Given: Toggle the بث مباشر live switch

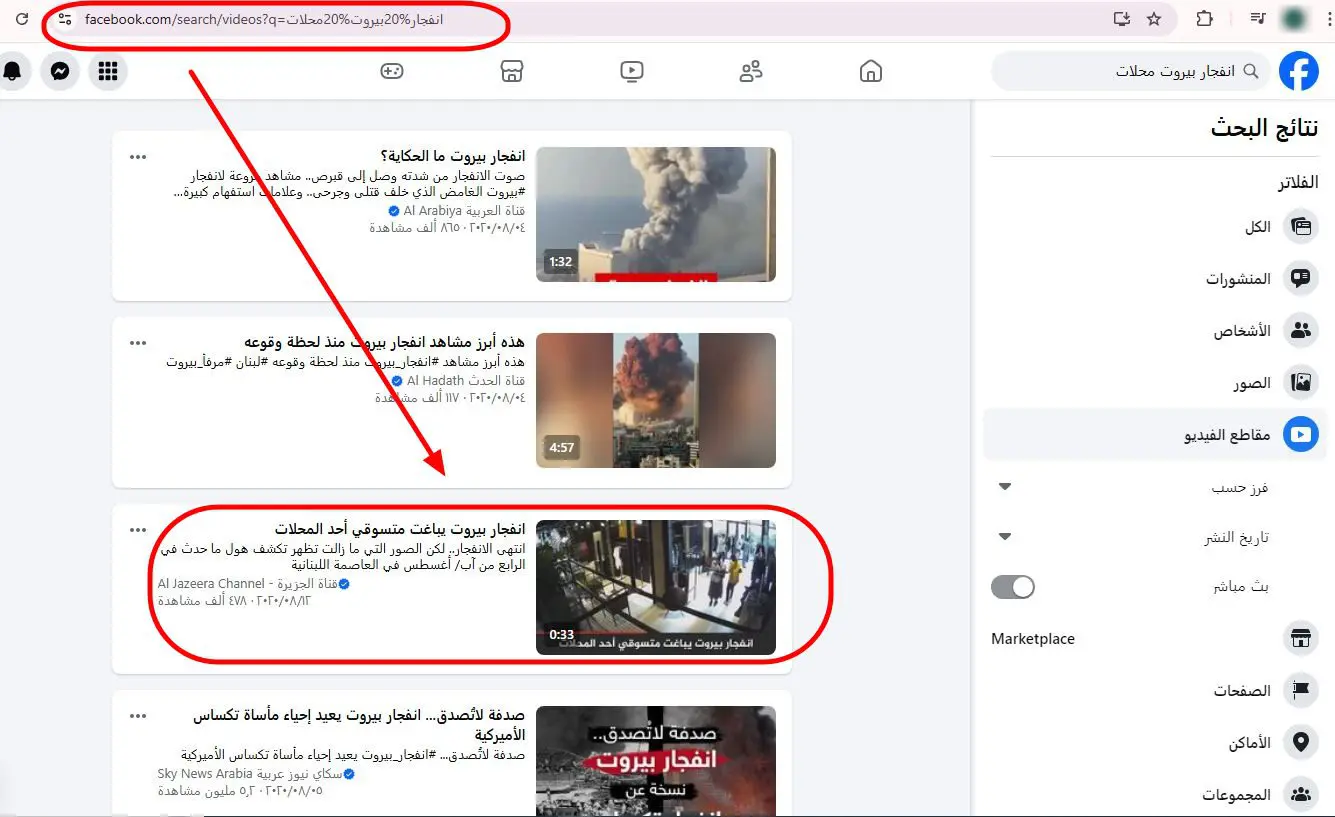Looking at the screenshot, I should 1013,586.
